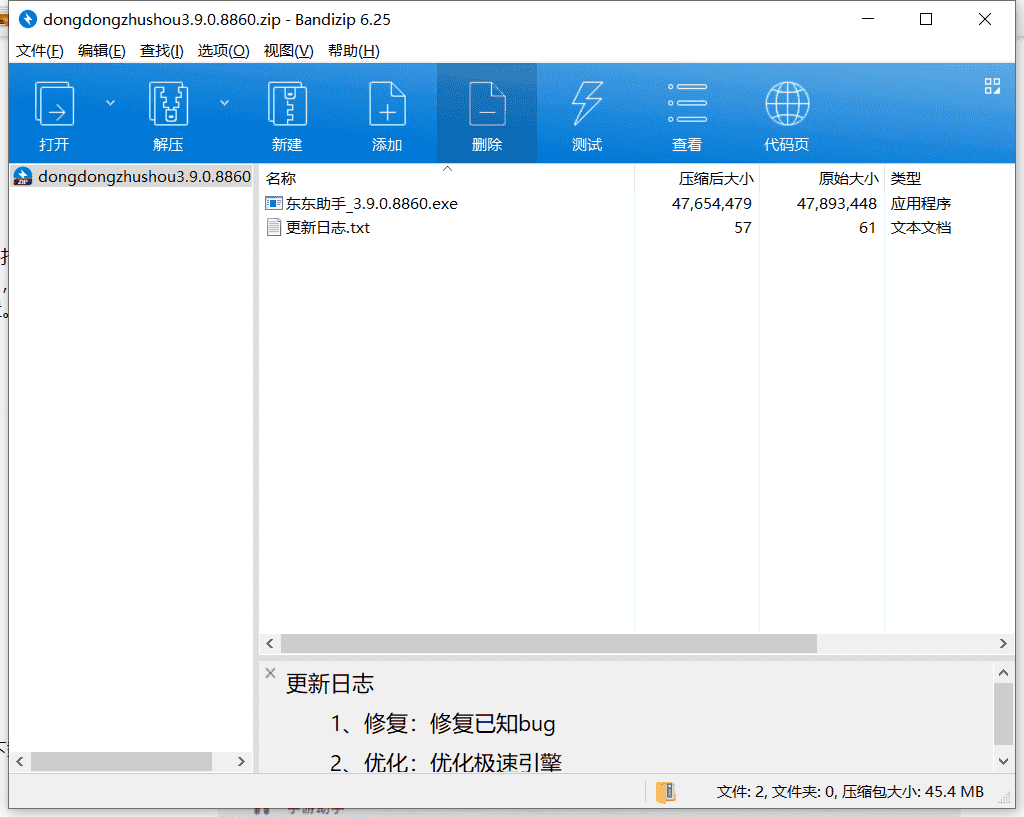Screen dimensions: 1024x817
Task: Select file 更新日志.txt
Action: [328, 227]
